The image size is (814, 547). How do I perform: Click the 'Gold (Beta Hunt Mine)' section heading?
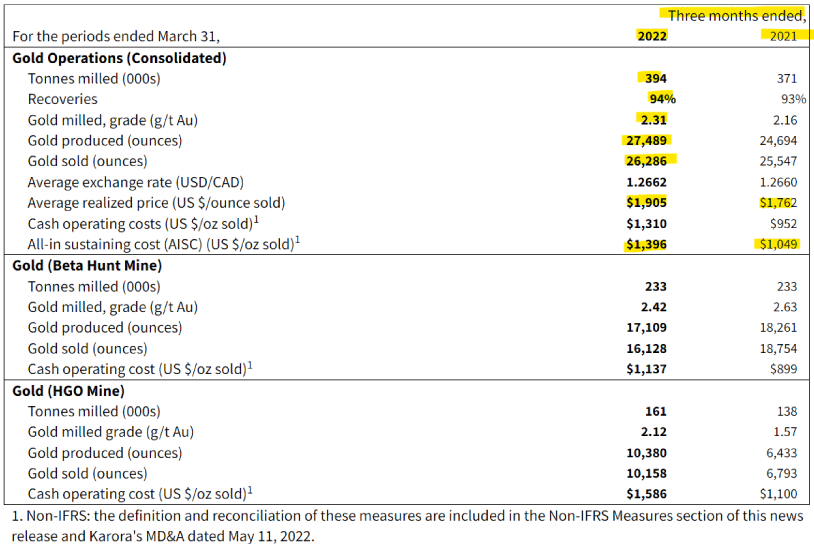87,265
